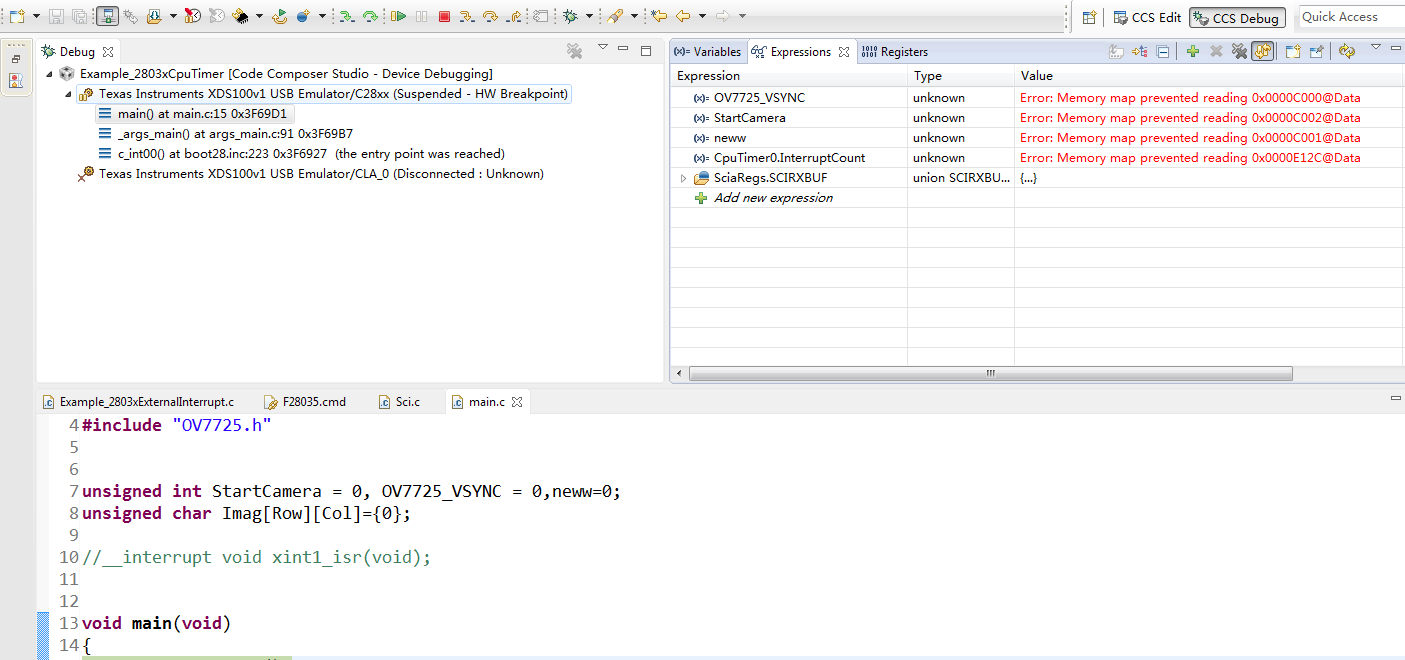1405x660 pixels.
Task: Collapse XDS100v1 C28xx thread node
Action: [67, 94]
